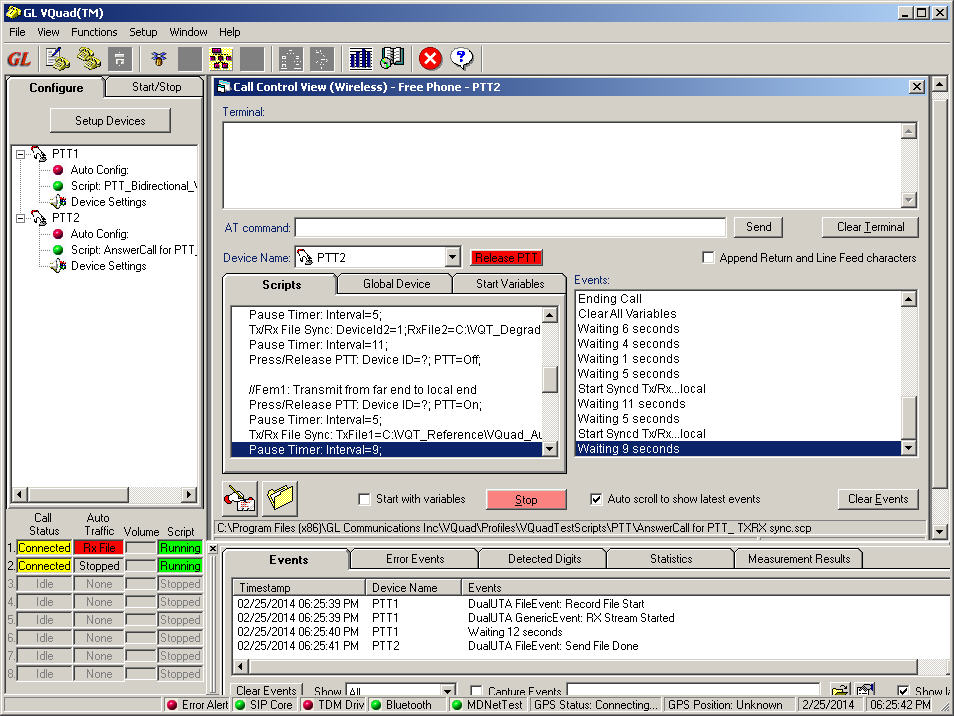Click the bee-shaped toolbar icon

tap(159, 59)
